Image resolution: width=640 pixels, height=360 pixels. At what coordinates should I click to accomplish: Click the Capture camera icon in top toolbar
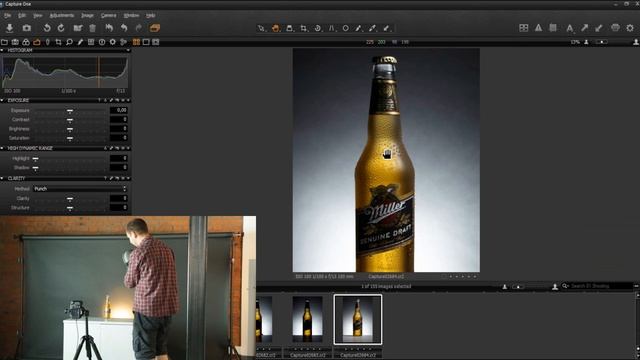coord(27,28)
